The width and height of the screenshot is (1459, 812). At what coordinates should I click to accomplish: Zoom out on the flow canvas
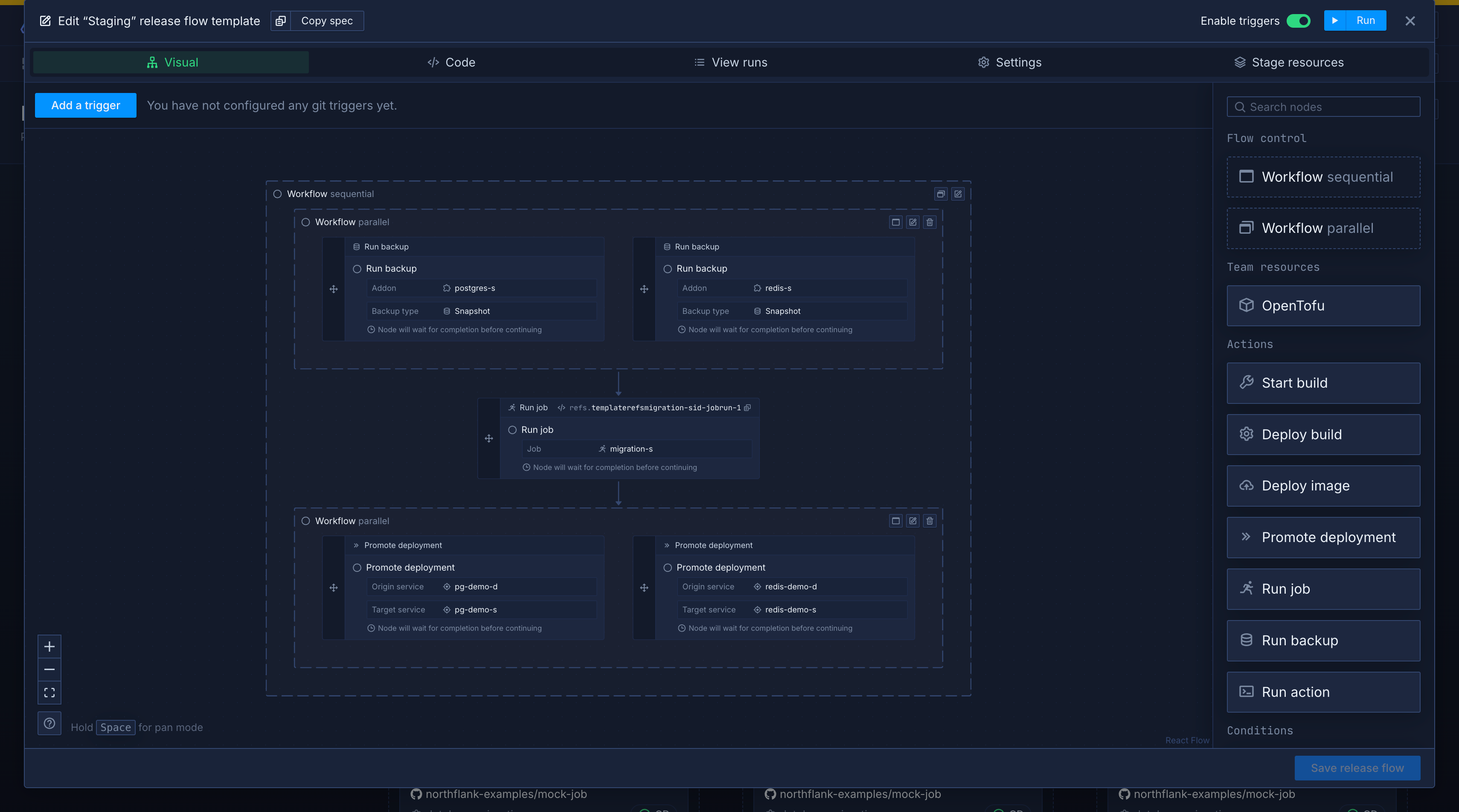[x=49, y=669]
